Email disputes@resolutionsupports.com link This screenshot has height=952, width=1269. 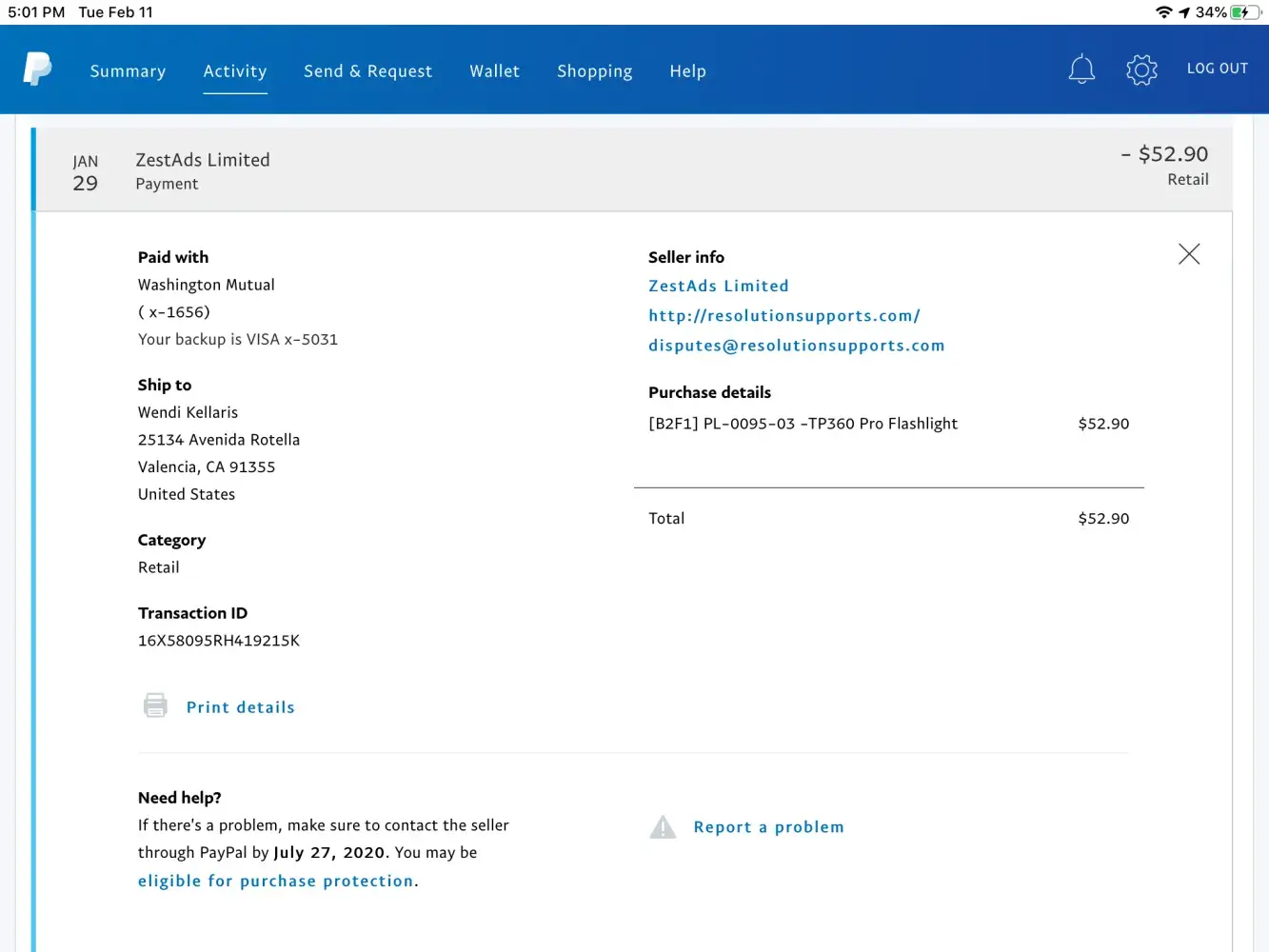tap(796, 346)
